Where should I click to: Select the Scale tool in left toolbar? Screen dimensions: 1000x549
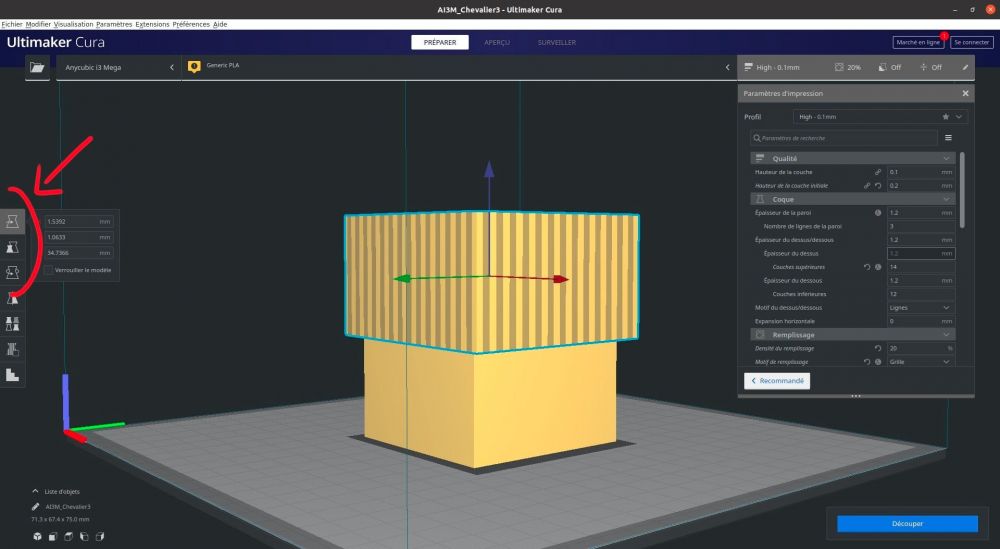click(x=12, y=247)
